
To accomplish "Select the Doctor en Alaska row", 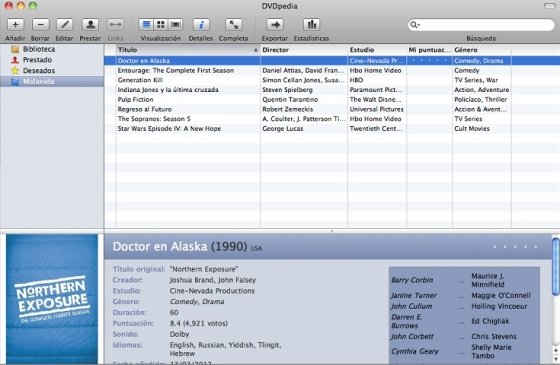I will [x=332, y=61].
